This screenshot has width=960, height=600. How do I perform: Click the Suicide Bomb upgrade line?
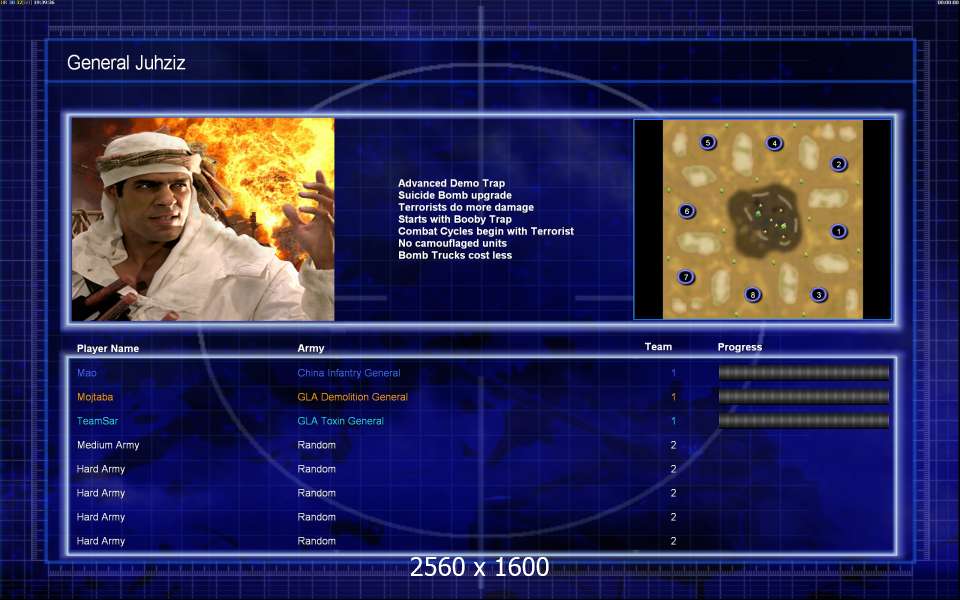pyautogui.click(x=455, y=195)
